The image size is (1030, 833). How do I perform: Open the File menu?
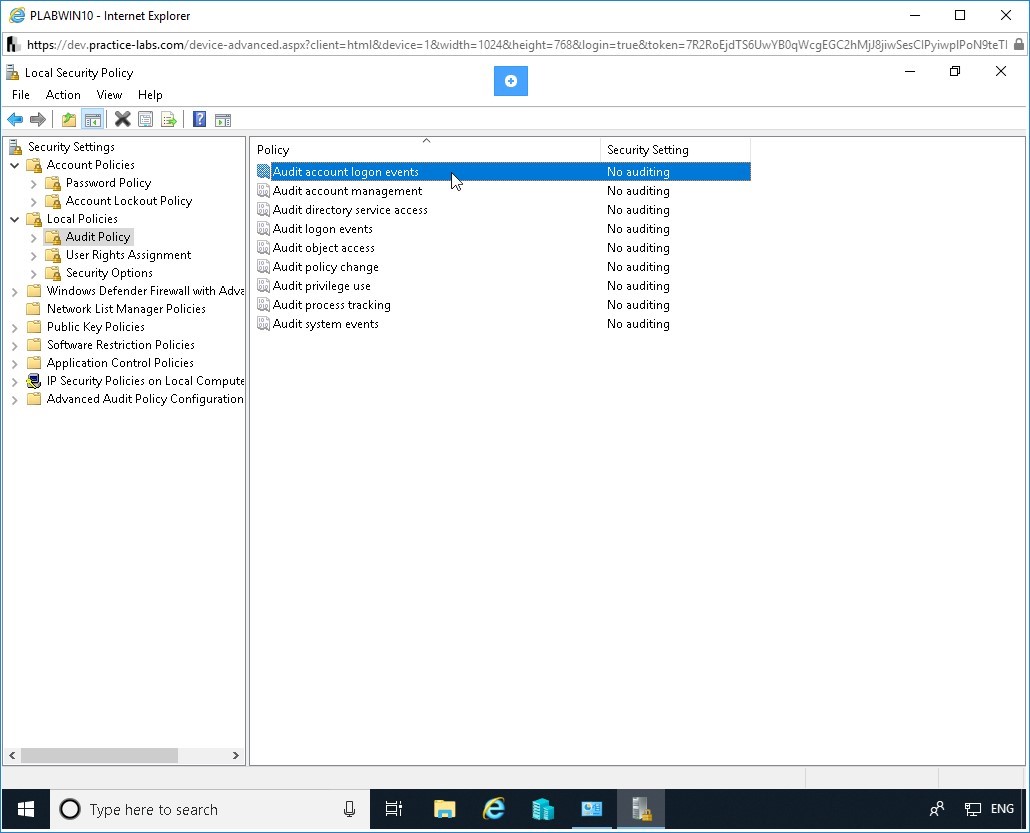(20, 95)
